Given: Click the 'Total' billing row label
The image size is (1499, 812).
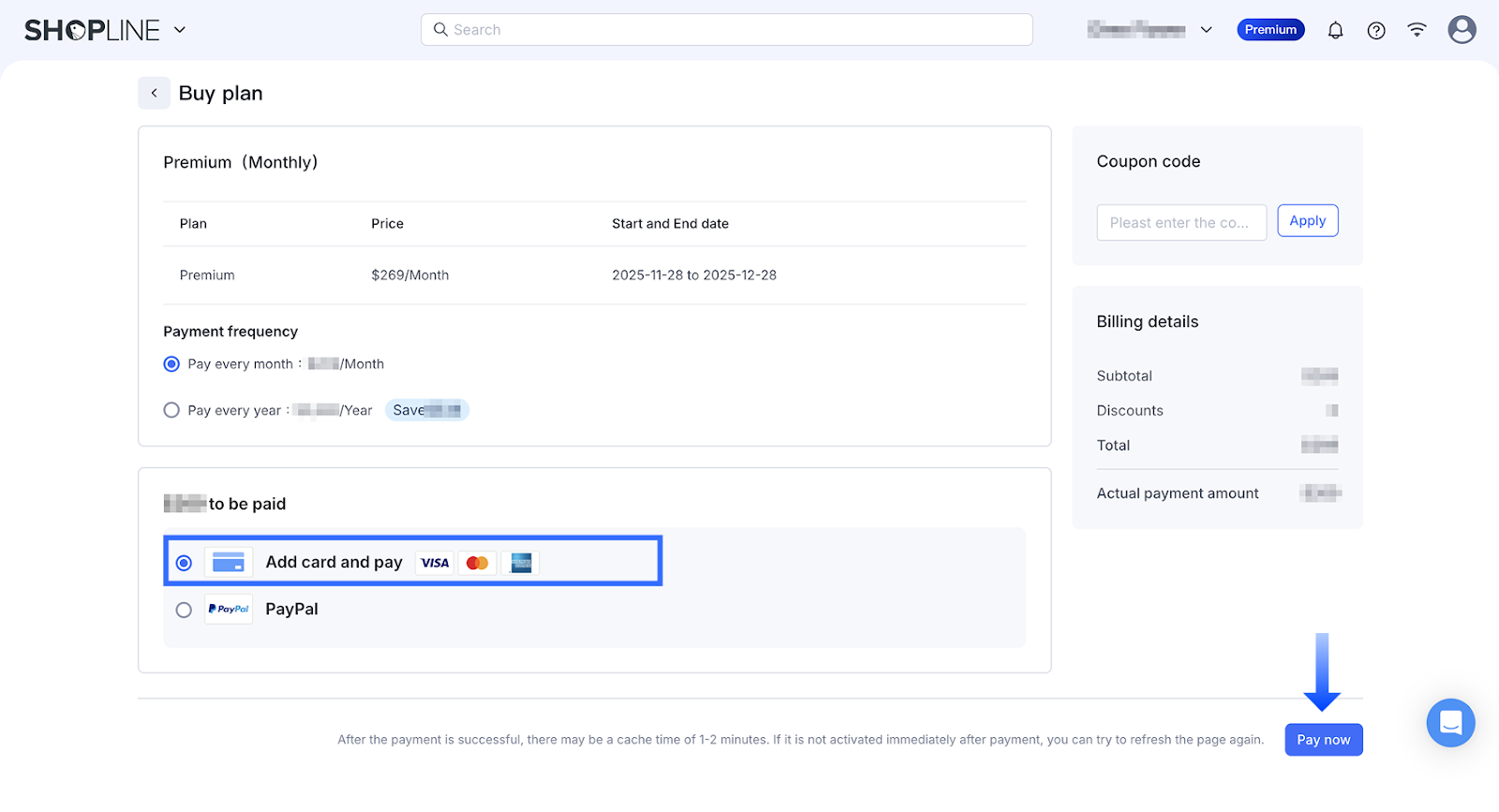Looking at the screenshot, I should (x=1113, y=446).
